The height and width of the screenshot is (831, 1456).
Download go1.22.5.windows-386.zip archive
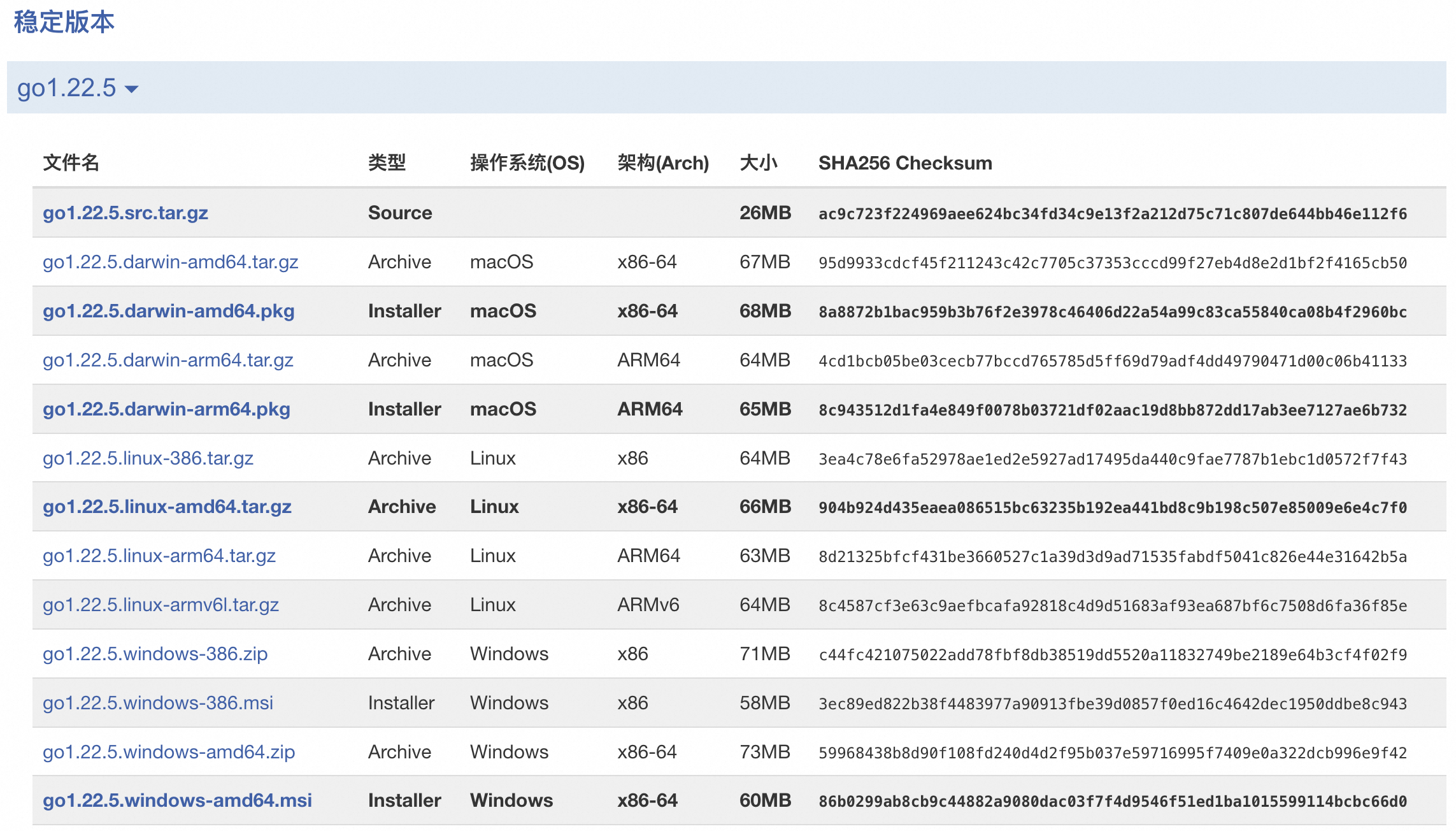coord(155,654)
